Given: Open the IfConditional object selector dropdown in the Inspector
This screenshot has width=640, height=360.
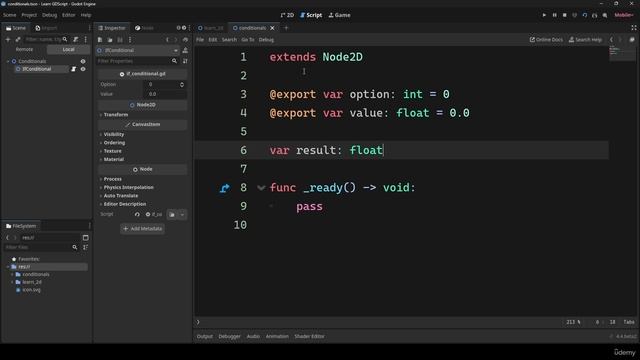Looking at the screenshot, I should [x=138, y=50].
